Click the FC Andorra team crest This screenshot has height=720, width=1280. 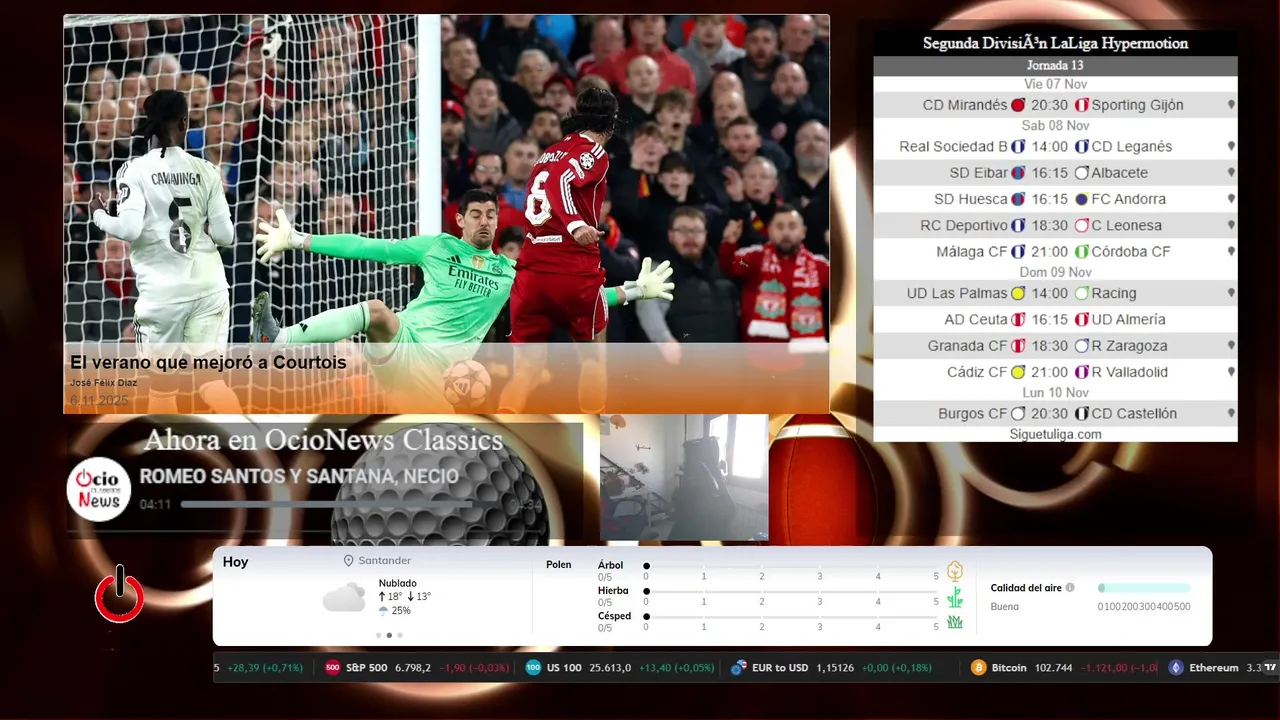[1081, 199]
